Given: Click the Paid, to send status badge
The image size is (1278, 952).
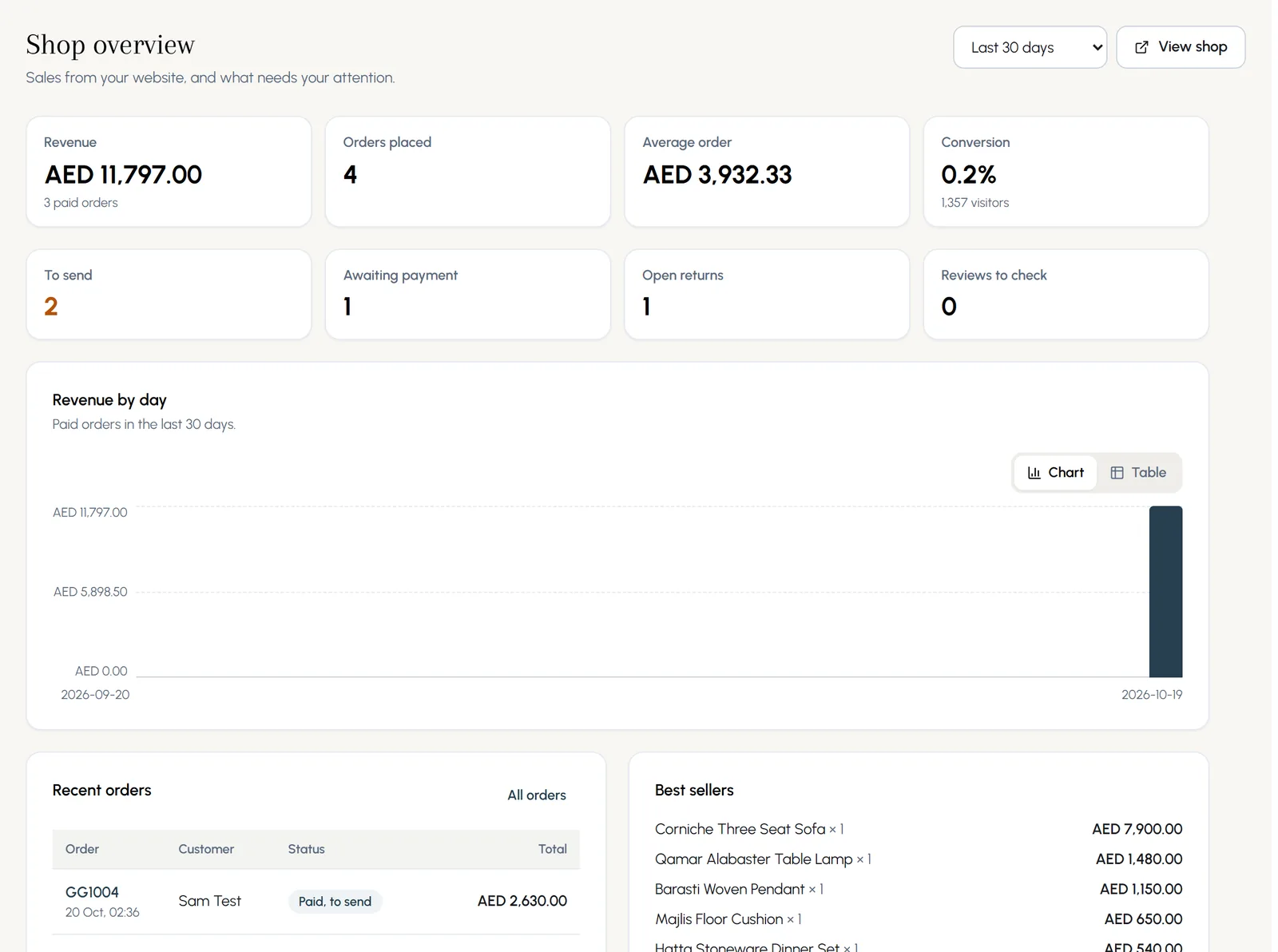Looking at the screenshot, I should click(x=335, y=902).
